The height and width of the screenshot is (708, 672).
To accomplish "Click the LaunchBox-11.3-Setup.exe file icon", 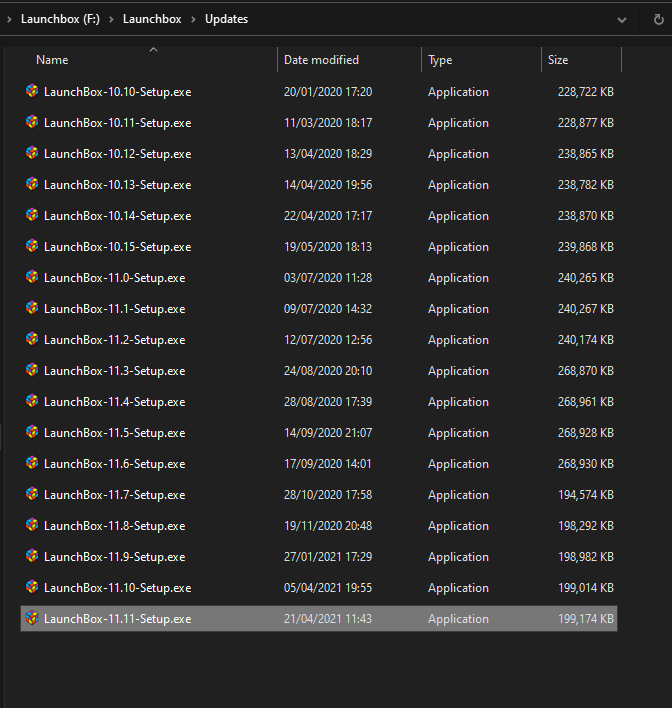I will [x=32, y=370].
